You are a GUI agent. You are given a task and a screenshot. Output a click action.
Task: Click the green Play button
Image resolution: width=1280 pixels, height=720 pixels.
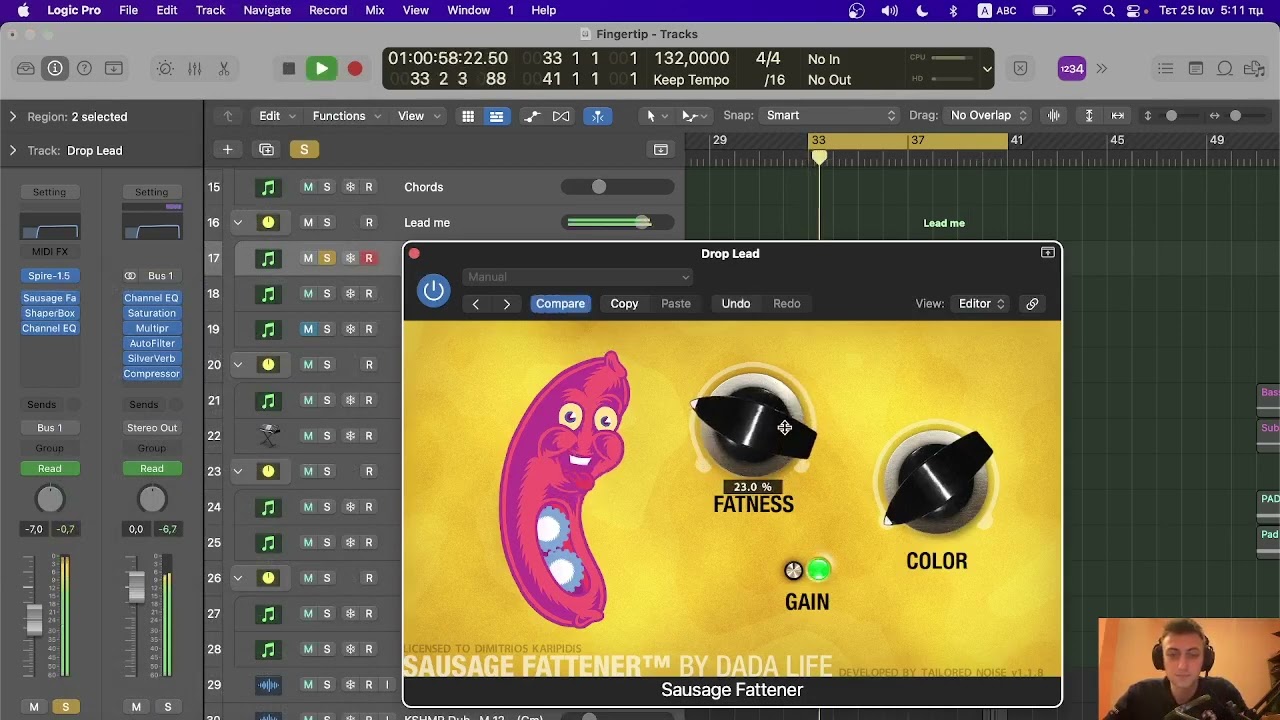click(321, 69)
